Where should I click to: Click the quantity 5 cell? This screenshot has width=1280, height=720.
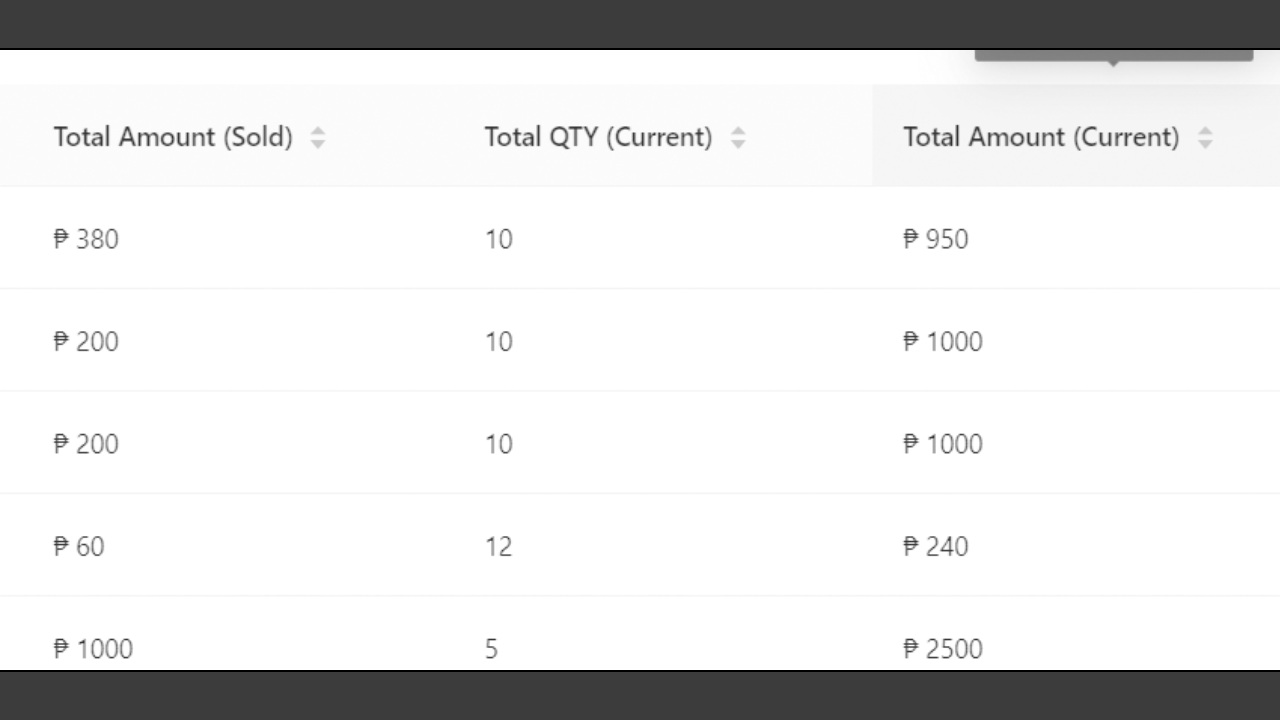[x=491, y=649]
